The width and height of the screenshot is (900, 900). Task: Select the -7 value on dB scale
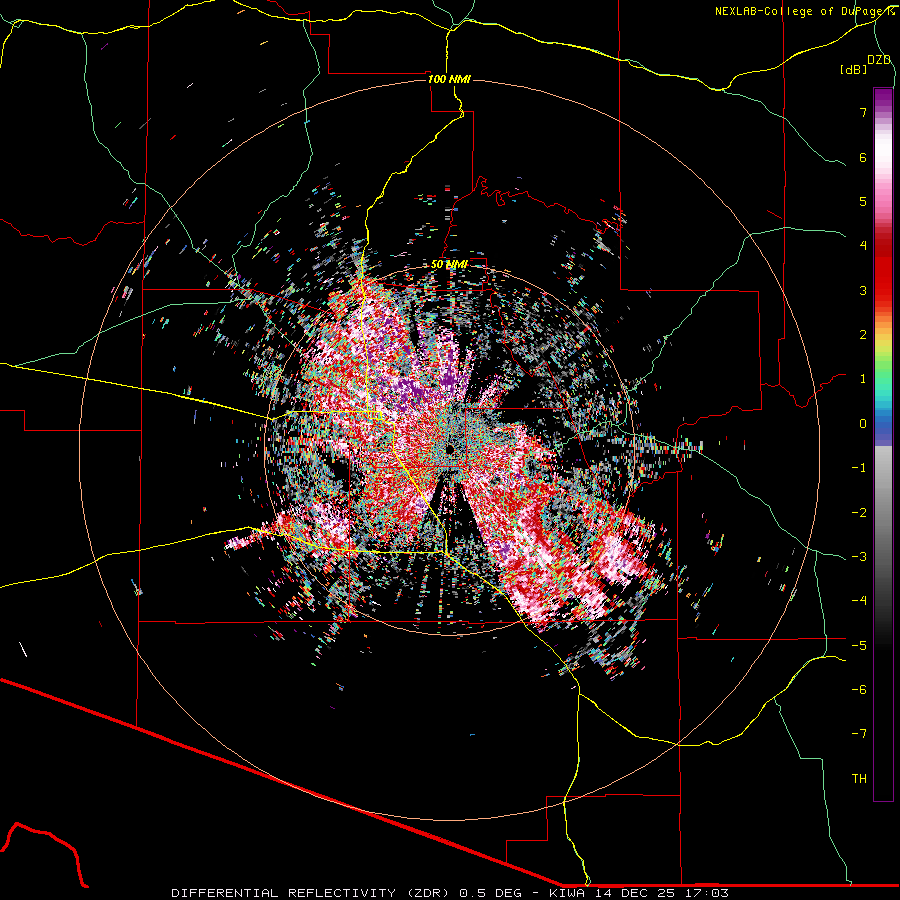[859, 734]
